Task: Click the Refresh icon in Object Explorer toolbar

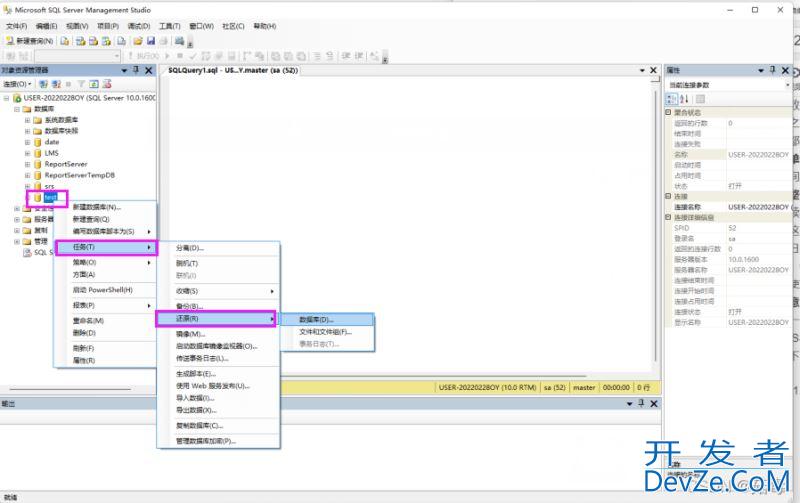Action: pos(94,84)
